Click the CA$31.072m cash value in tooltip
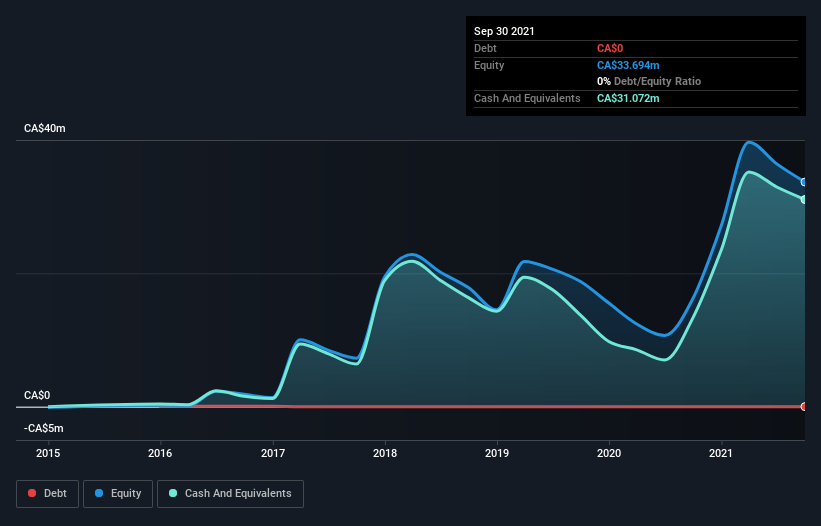 pyautogui.click(x=628, y=98)
